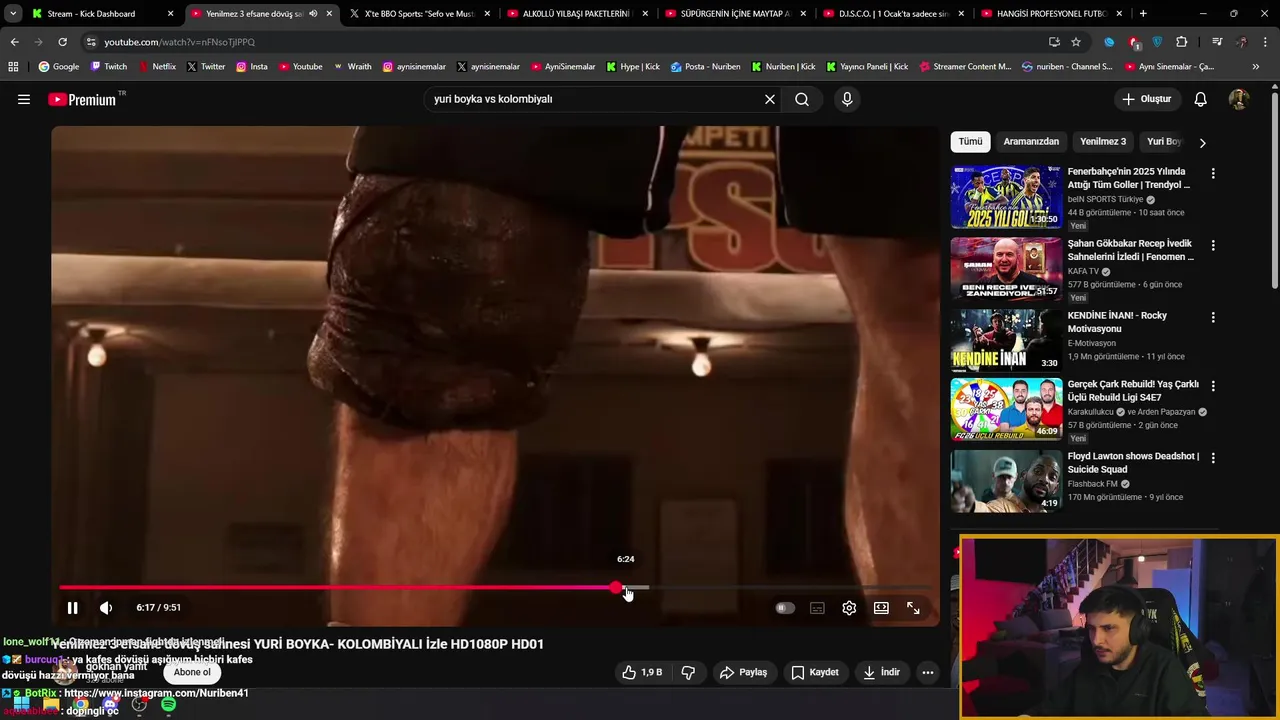This screenshot has height=720, width=1280.
Task: Turn on subtitles in the video player
Action: tap(817, 608)
